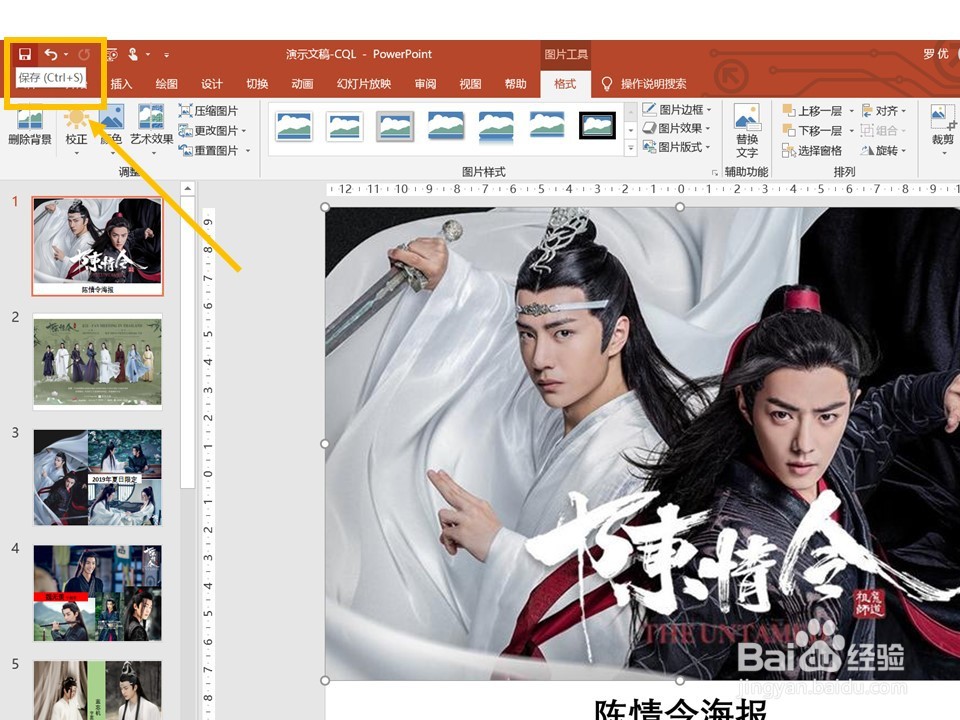Viewport: 960px width, 720px height.
Task: Apply the fourth picture style in gallery
Action: 446,126
